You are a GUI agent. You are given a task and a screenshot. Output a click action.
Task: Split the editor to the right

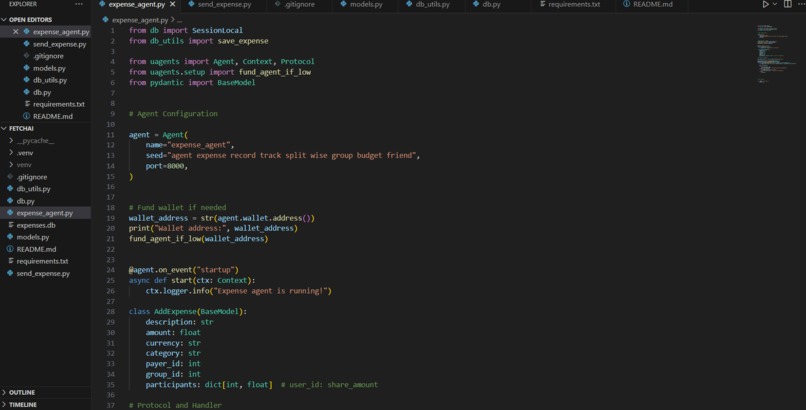click(787, 4)
